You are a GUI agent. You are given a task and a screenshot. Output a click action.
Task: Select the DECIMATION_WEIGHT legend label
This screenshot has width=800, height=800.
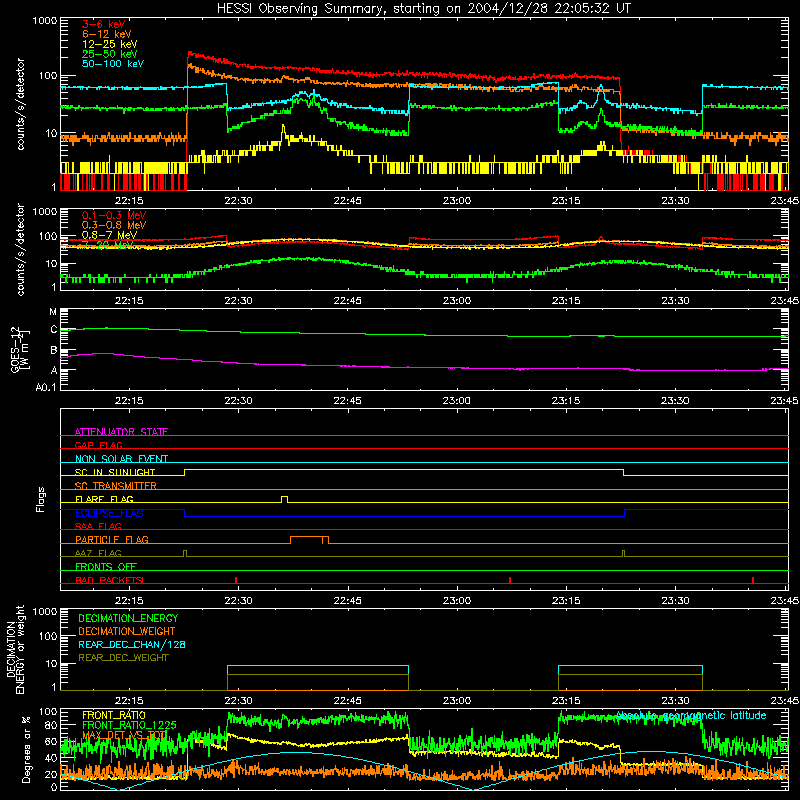click(127, 631)
